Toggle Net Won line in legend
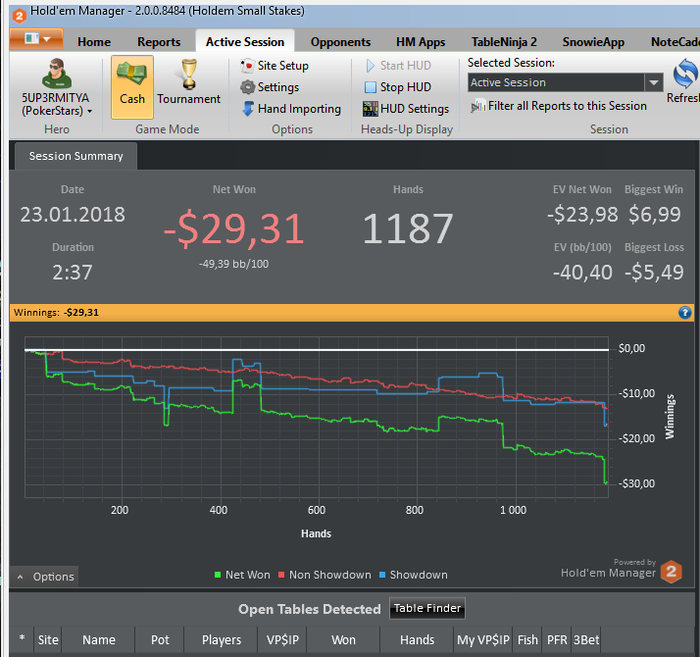 tap(241, 575)
